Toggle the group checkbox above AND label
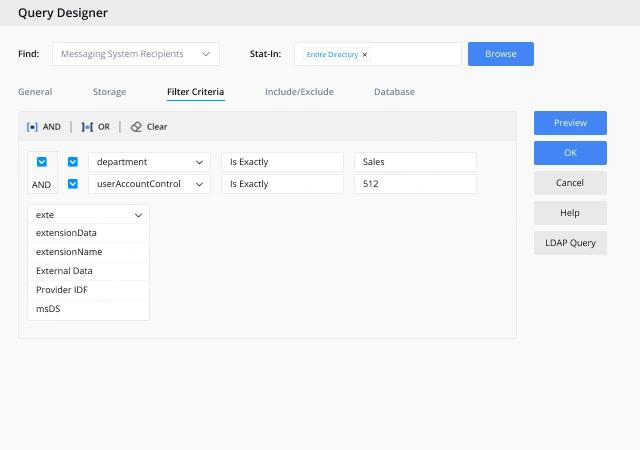 pyautogui.click(x=42, y=162)
